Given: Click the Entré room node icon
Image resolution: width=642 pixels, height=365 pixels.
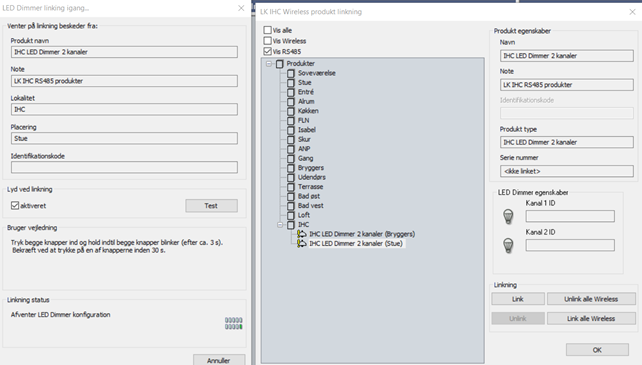Looking at the screenshot, I should point(291,92).
